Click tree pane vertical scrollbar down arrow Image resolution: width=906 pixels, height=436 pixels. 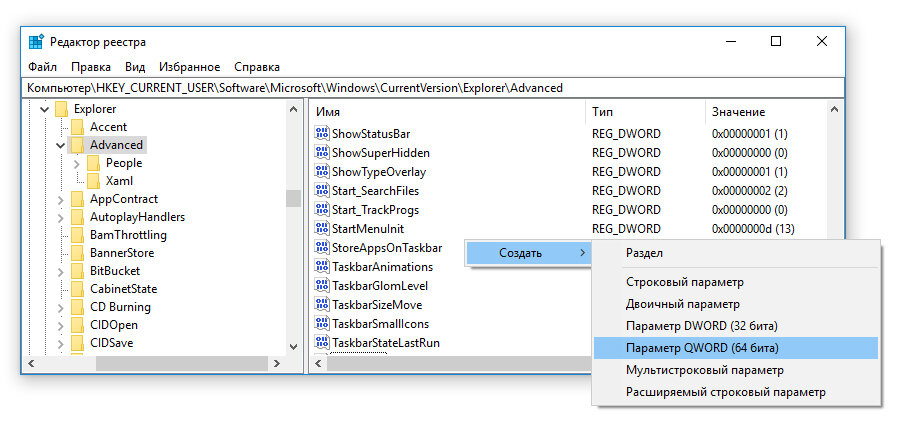[x=294, y=347]
